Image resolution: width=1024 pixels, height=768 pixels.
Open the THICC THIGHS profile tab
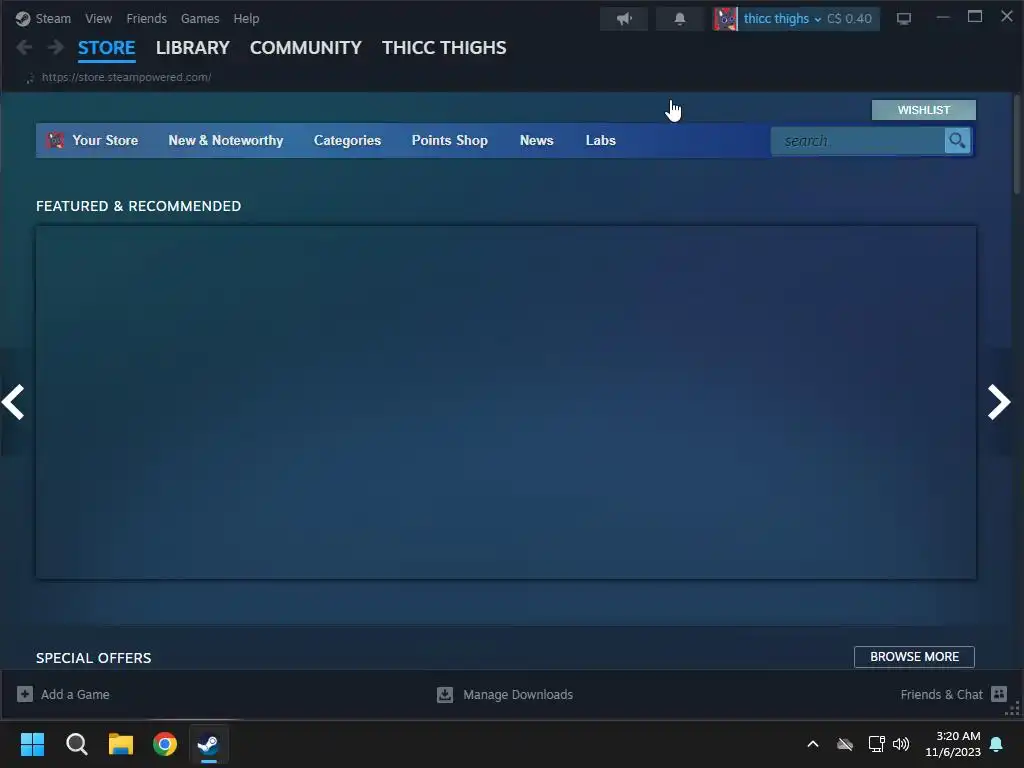click(x=444, y=48)
